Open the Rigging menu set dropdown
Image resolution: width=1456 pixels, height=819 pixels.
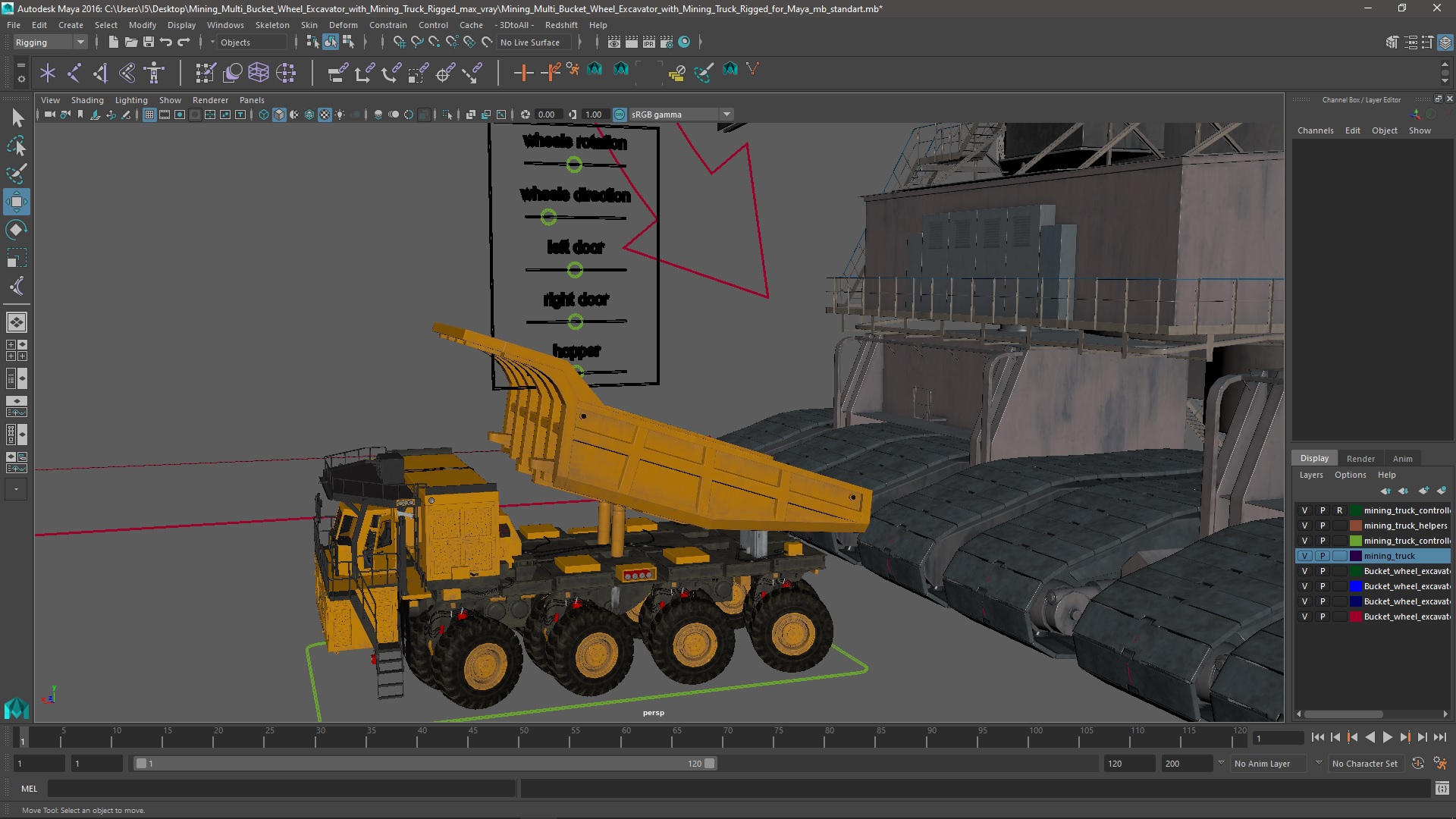pyautogui.click(x=50, y=42)
